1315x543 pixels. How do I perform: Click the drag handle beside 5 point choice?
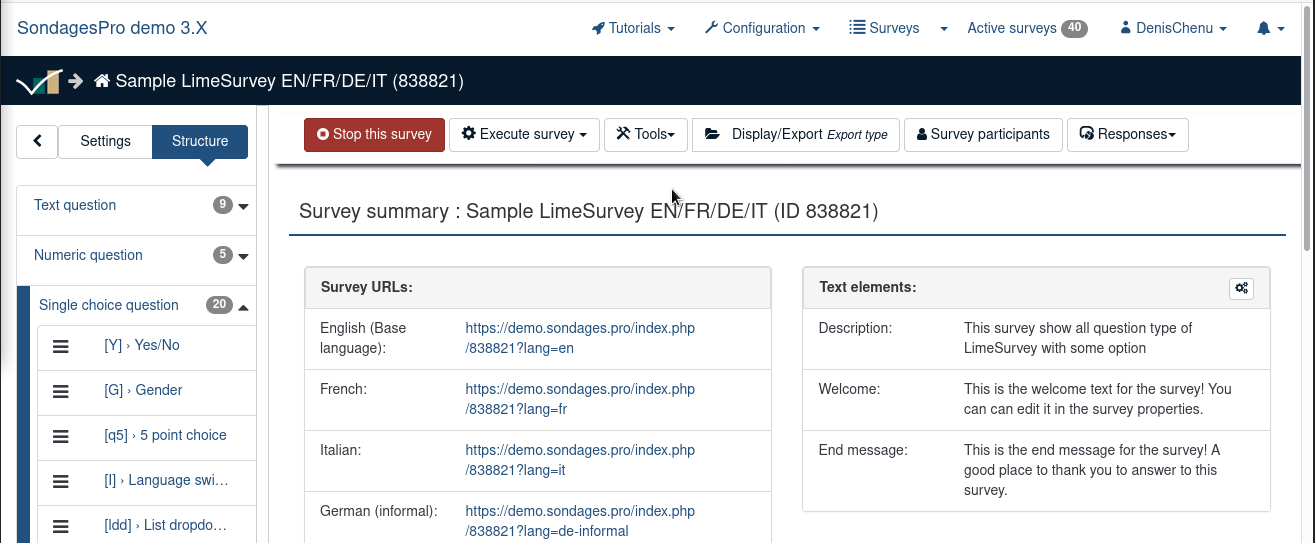(x=61, y=436)
